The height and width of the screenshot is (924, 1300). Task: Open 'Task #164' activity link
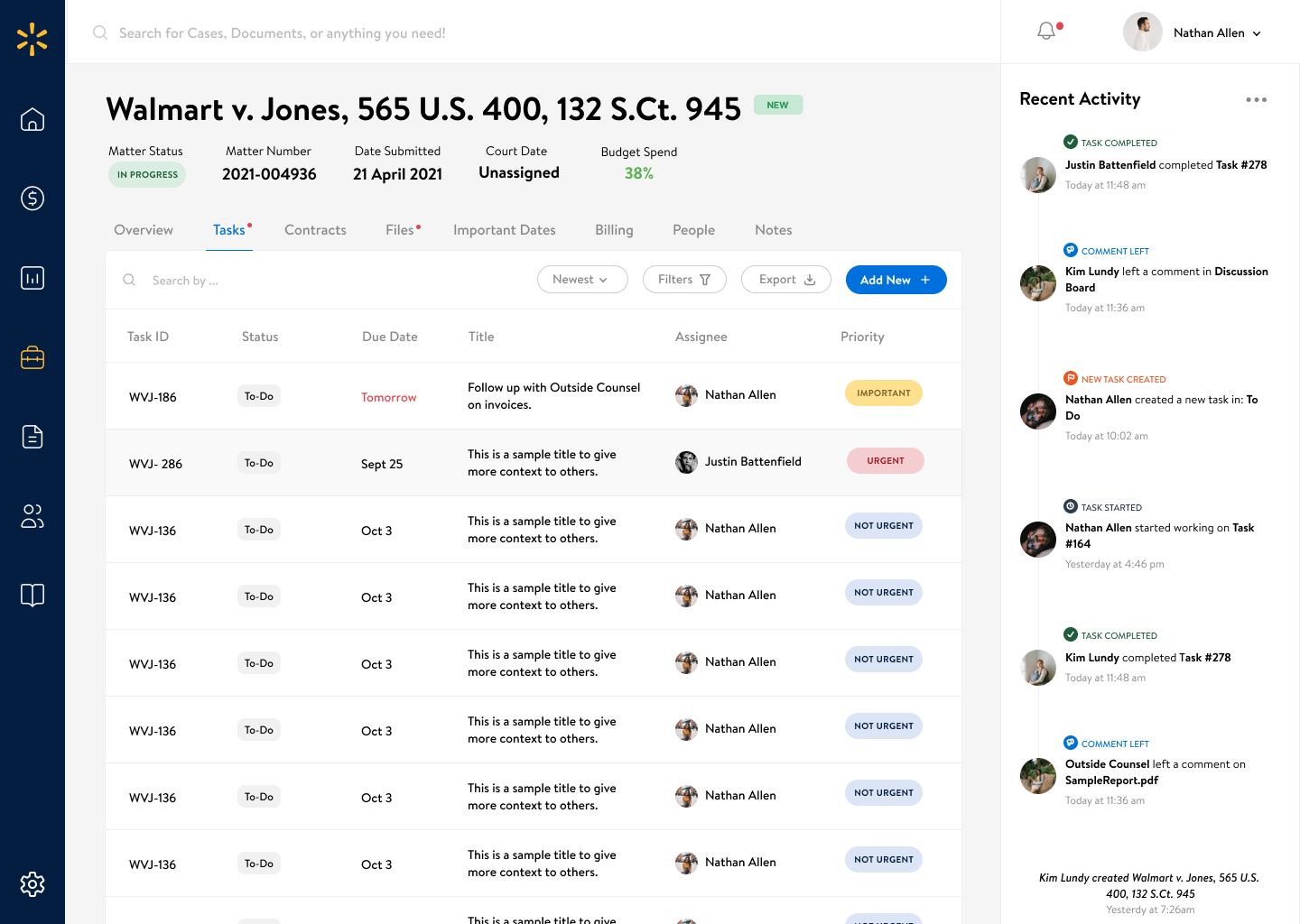pyautogui.click(x=1159, y=536)
